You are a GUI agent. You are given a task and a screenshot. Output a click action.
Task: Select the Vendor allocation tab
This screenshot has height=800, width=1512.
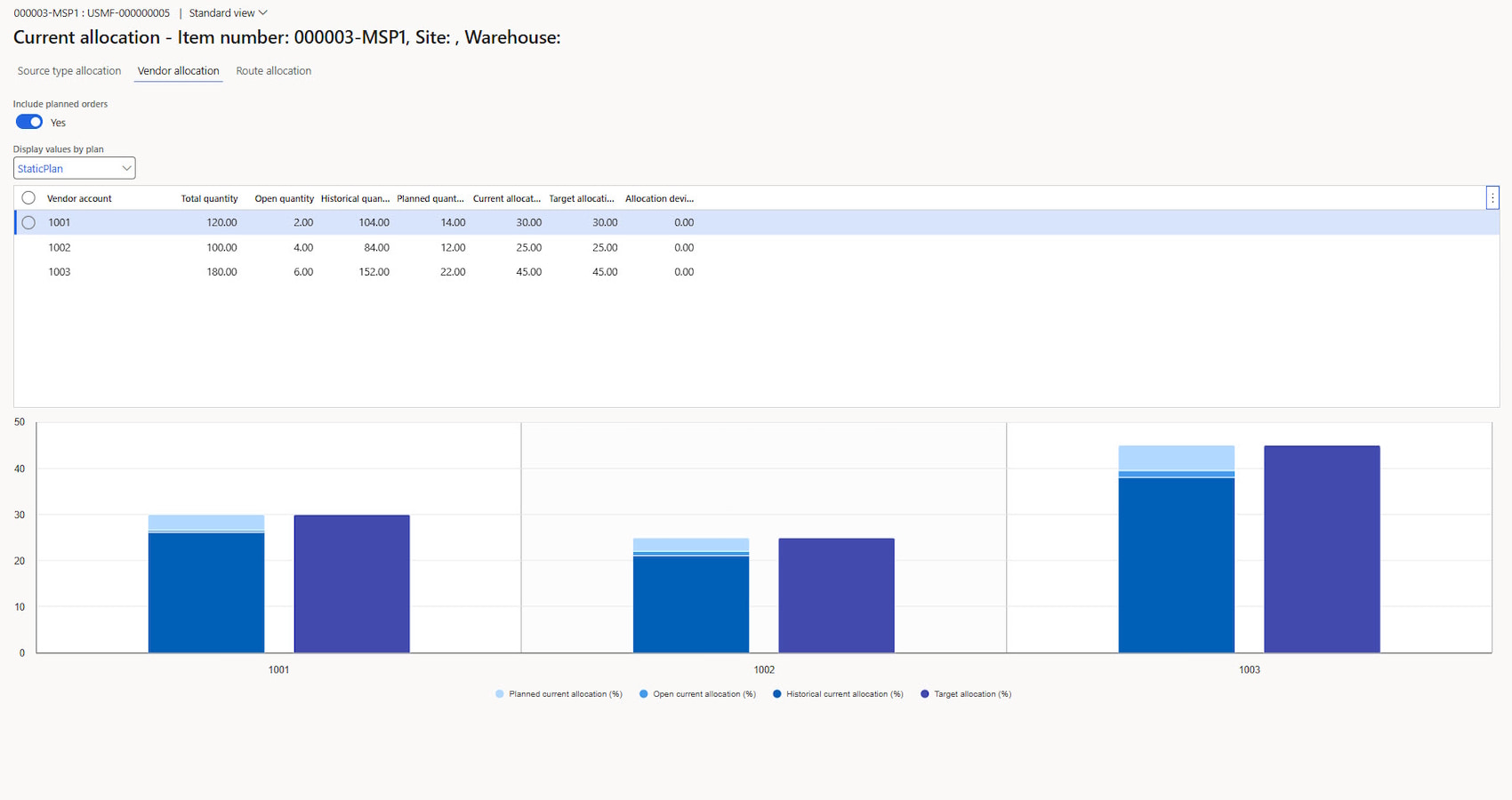point(178,71)
